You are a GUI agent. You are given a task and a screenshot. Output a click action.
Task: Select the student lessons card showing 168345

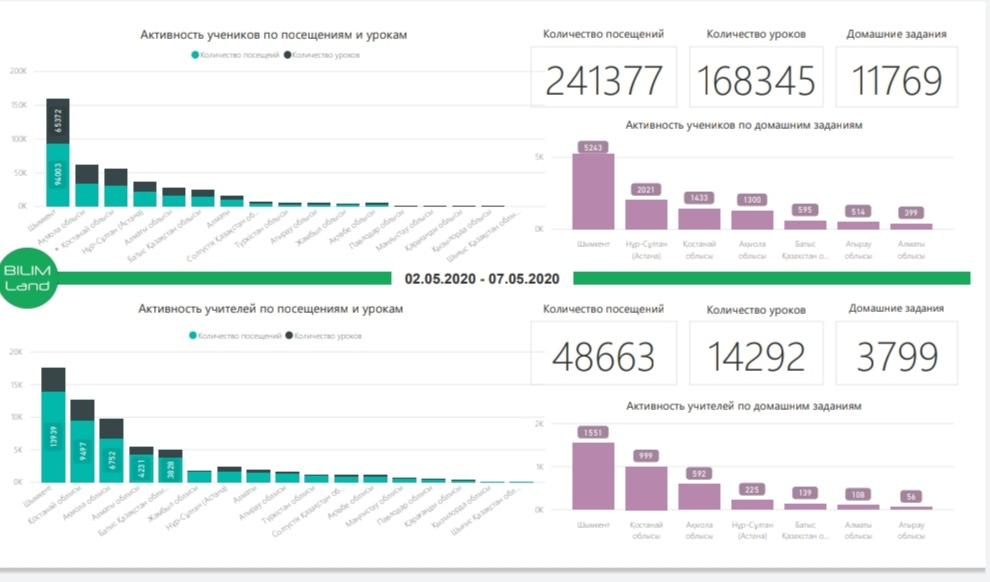point(756,78)
